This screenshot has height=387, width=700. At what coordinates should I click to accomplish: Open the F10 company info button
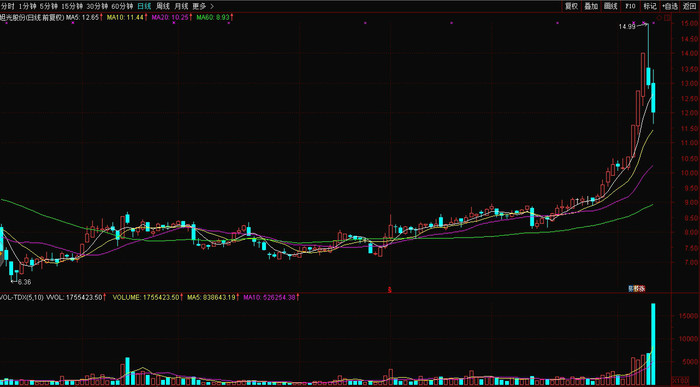pos(630,6)
